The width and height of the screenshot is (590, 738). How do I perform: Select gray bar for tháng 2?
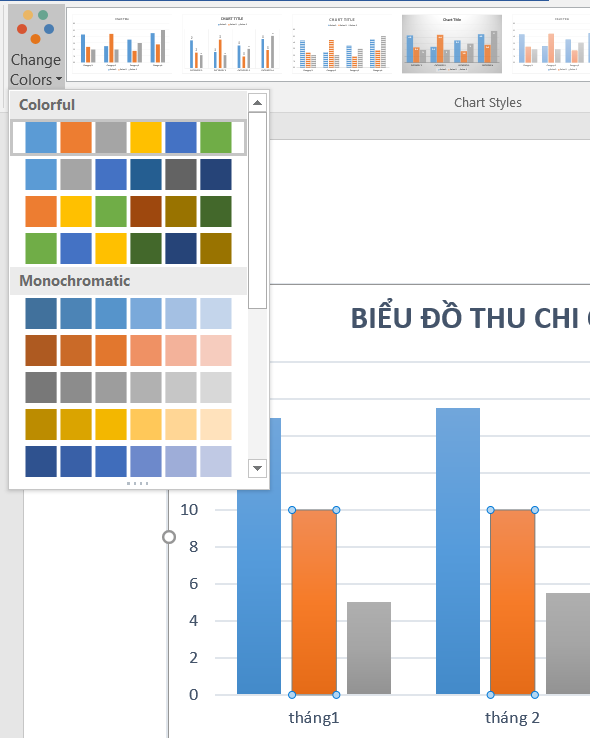568,643
